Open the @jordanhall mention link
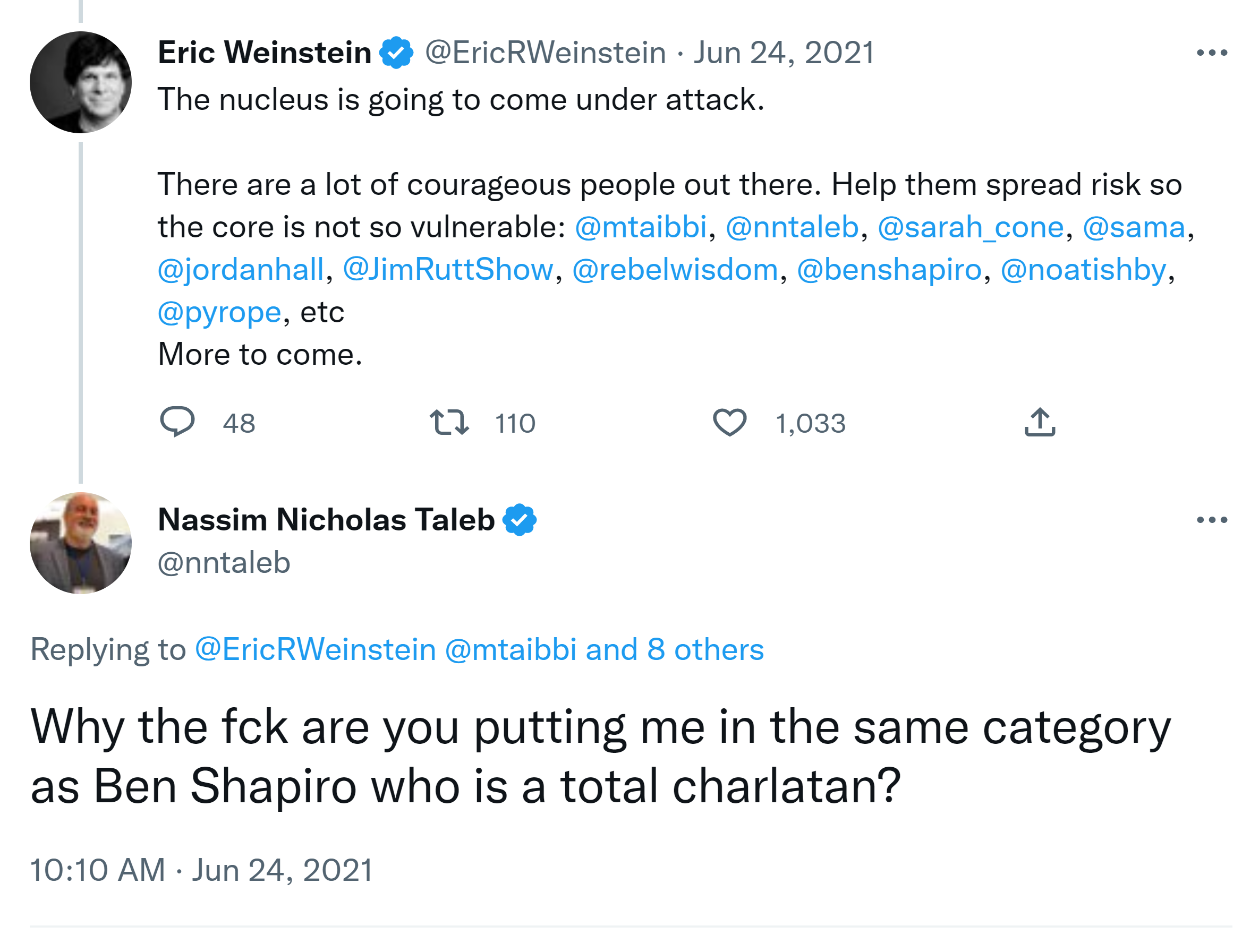 241,269
